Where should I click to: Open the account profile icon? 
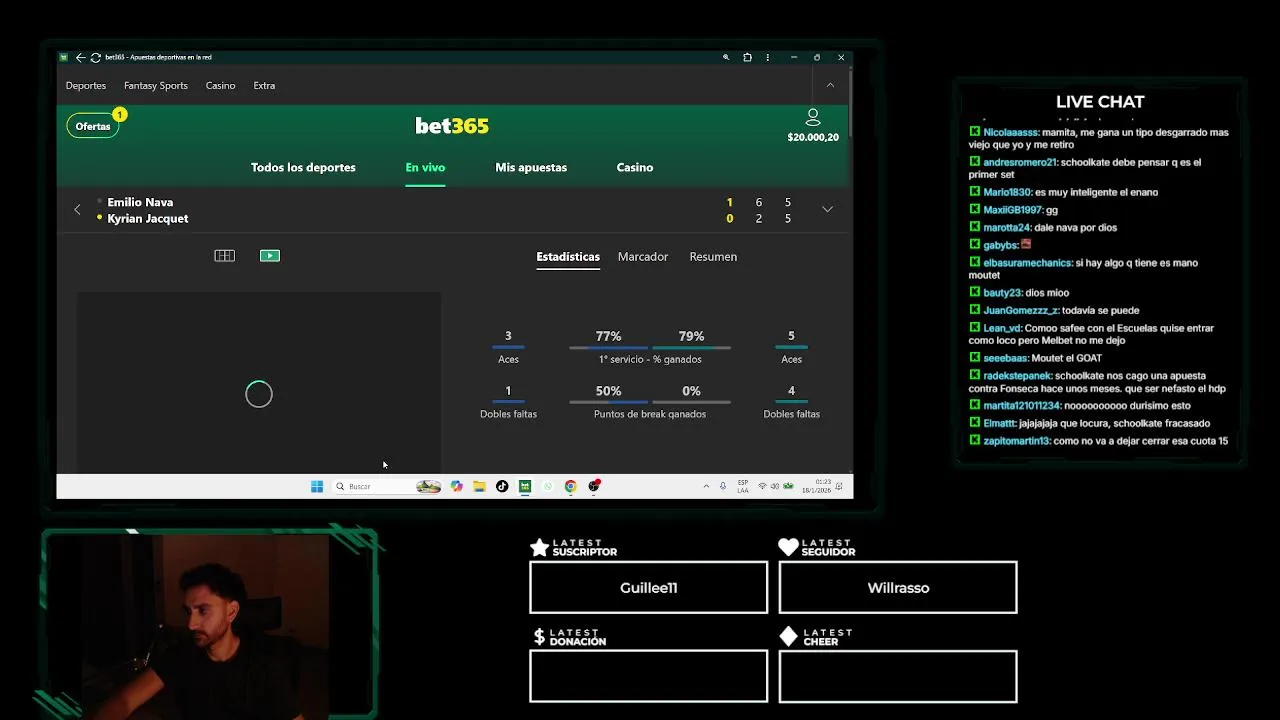coord(813,117)
